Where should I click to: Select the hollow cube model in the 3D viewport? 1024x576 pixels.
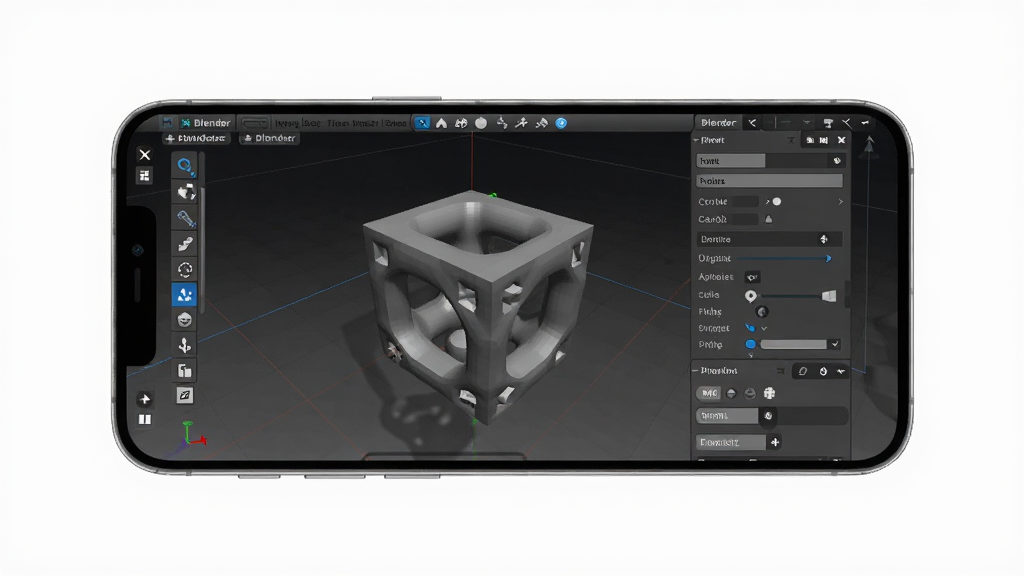tap(478, 306)
